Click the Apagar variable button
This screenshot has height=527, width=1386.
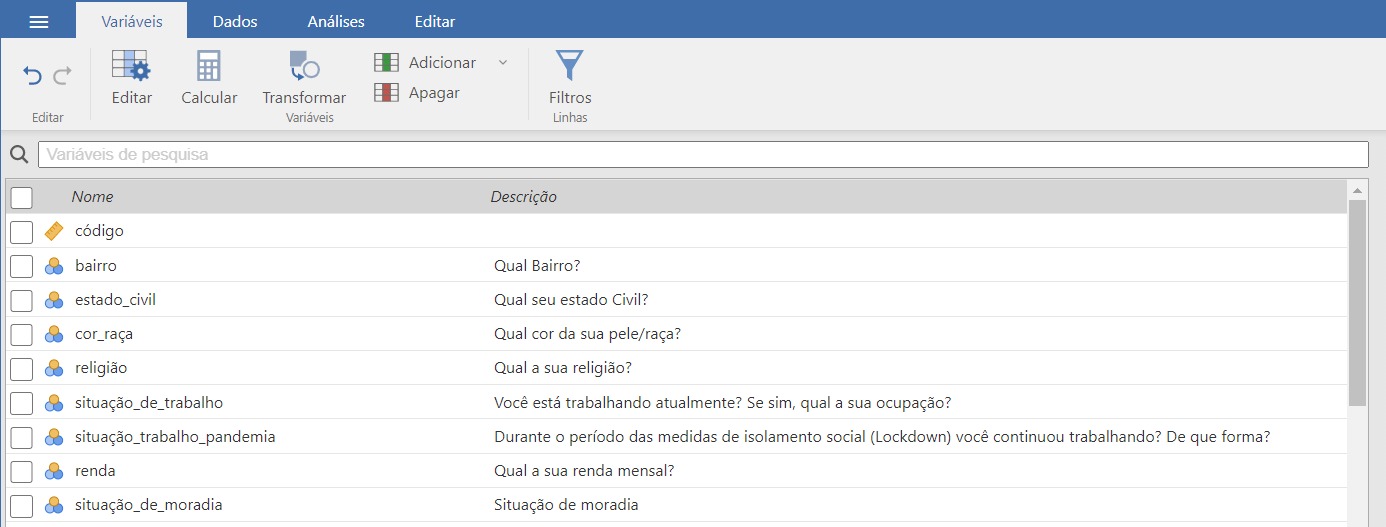coord(417,93)
